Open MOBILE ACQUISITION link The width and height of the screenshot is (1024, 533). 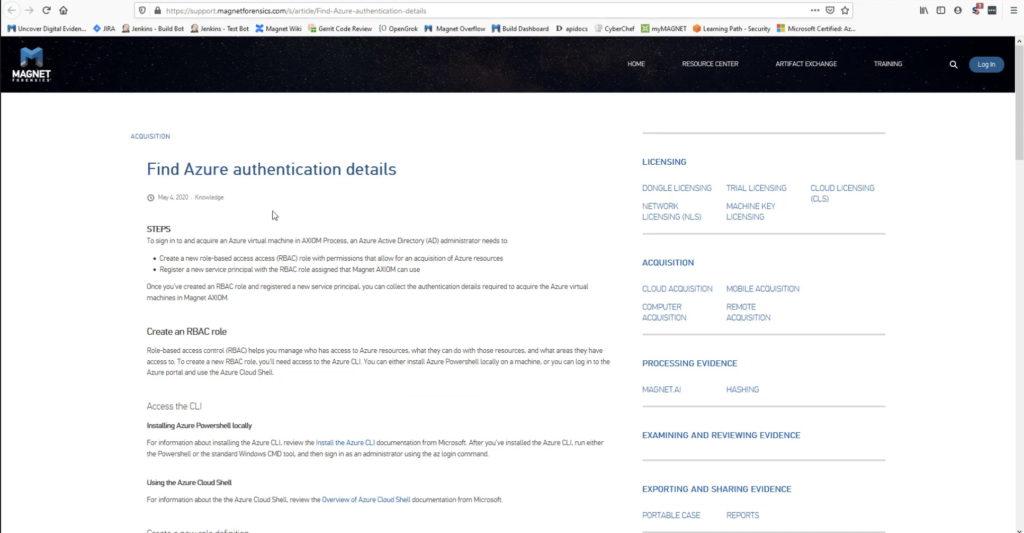click(x=763, y=289)
